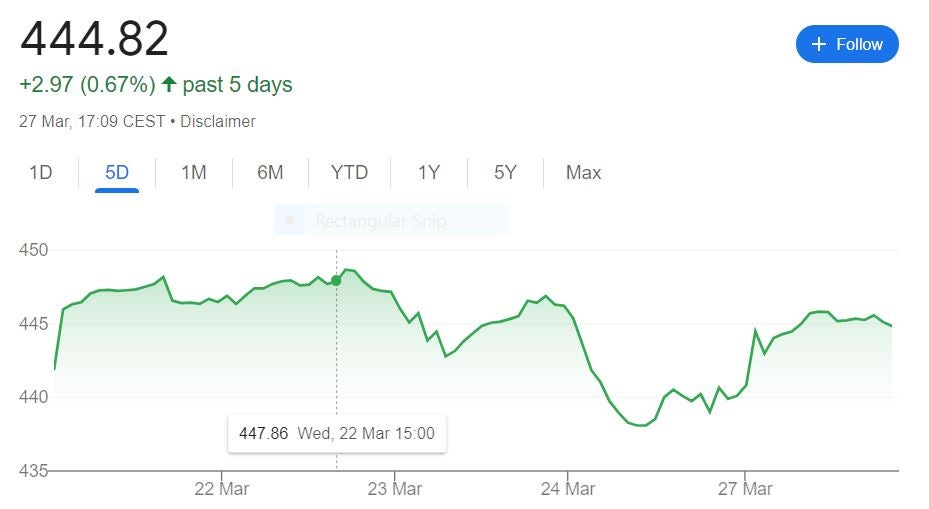
Task: Show the 1M price history
Action: pyautogui.click(x=193, y=173)
